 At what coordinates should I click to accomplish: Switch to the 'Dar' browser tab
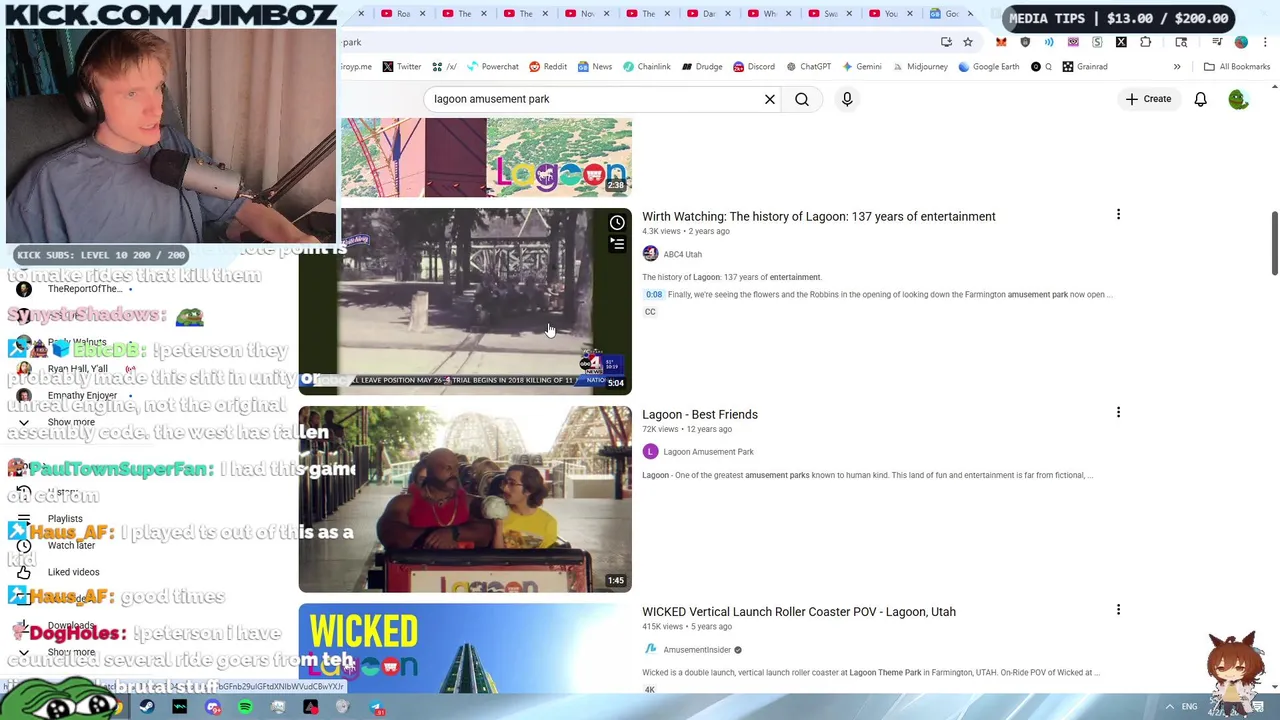coord(709,14)
